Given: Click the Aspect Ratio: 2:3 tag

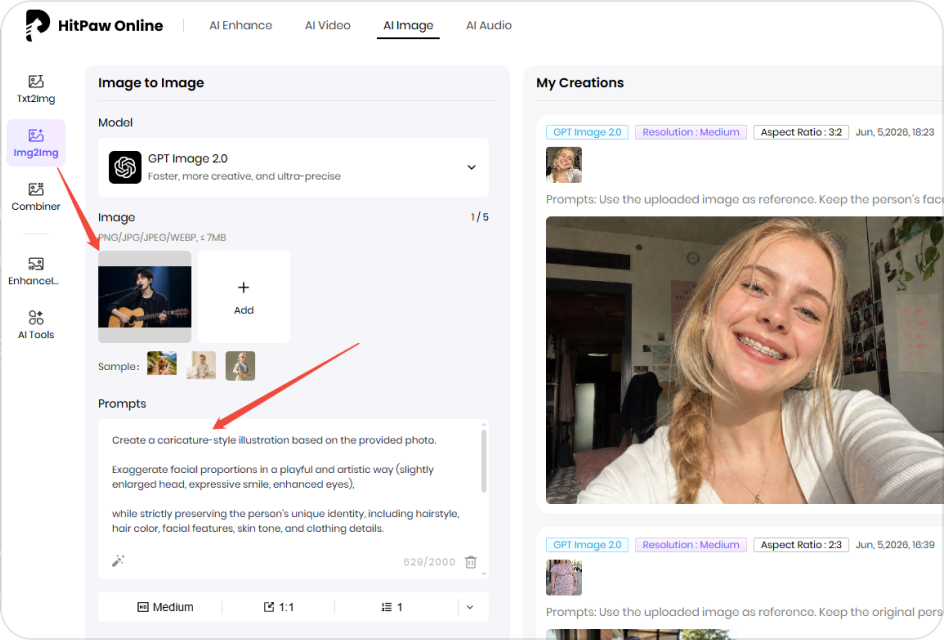Looking at the screenshot, I should pos(801,545).
